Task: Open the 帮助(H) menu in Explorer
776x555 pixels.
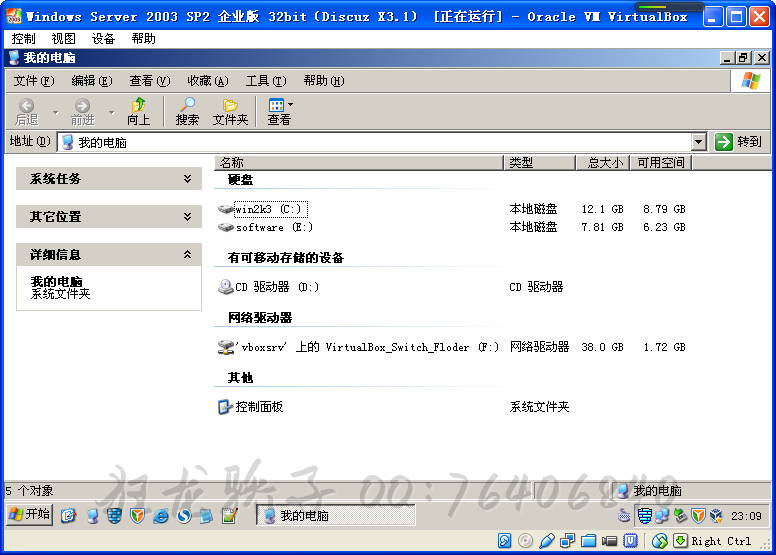Action: pos(324,81)
